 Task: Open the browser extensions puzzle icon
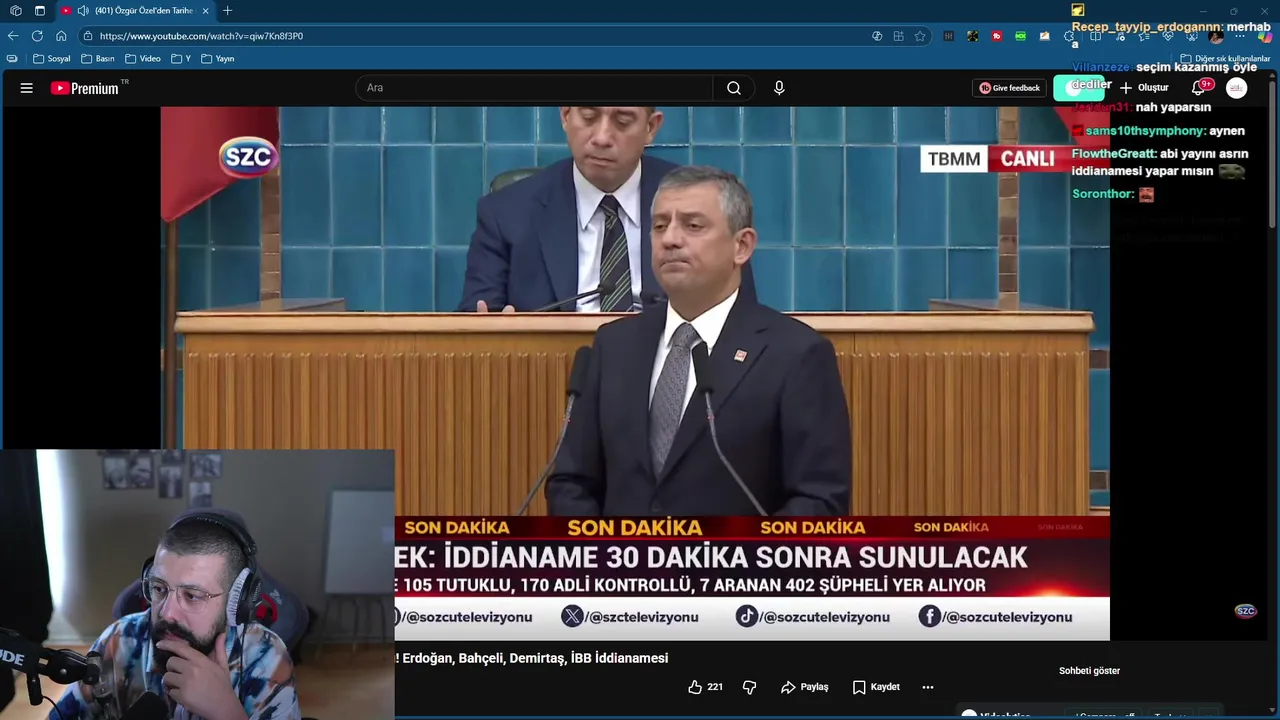coord(1069,36)
